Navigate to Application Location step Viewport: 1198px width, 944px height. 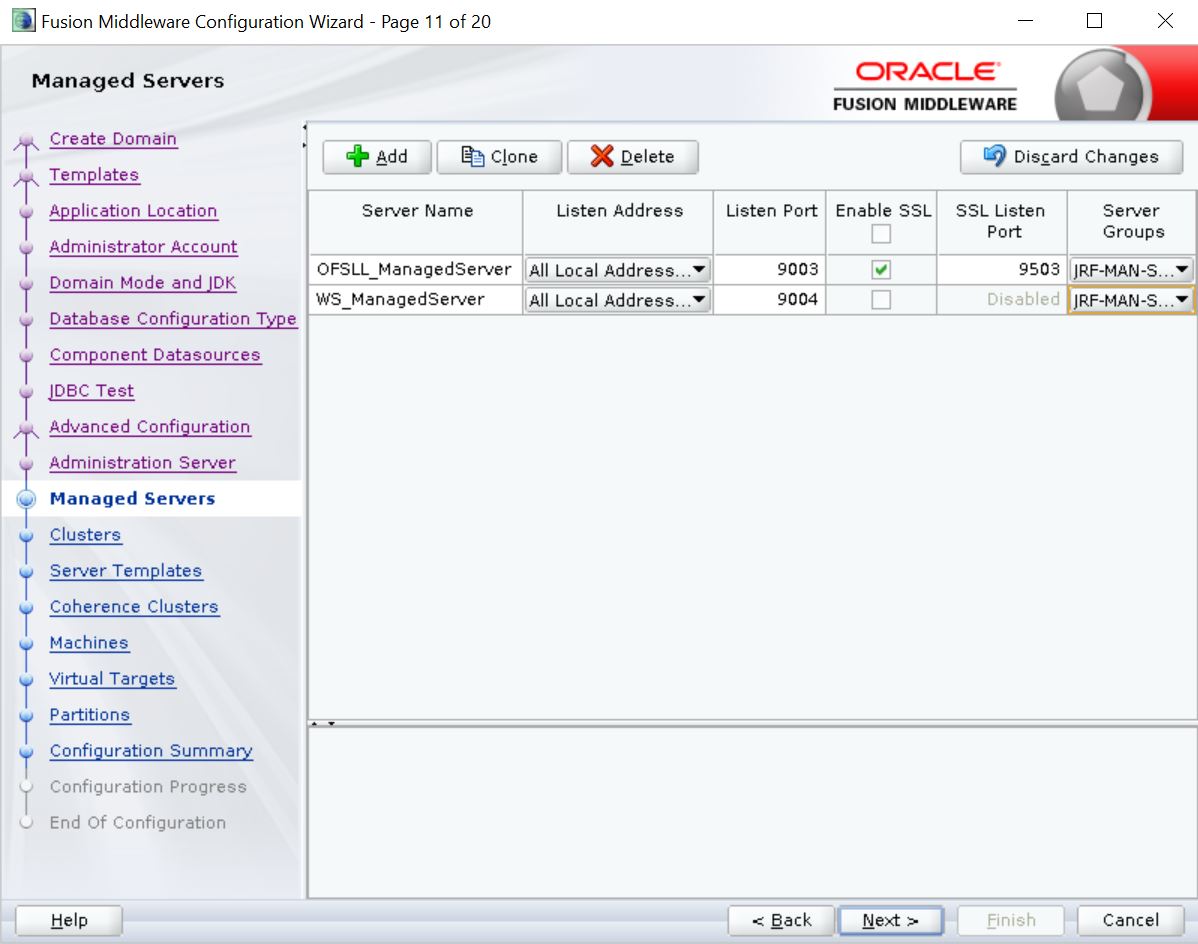tap(134, 211)
